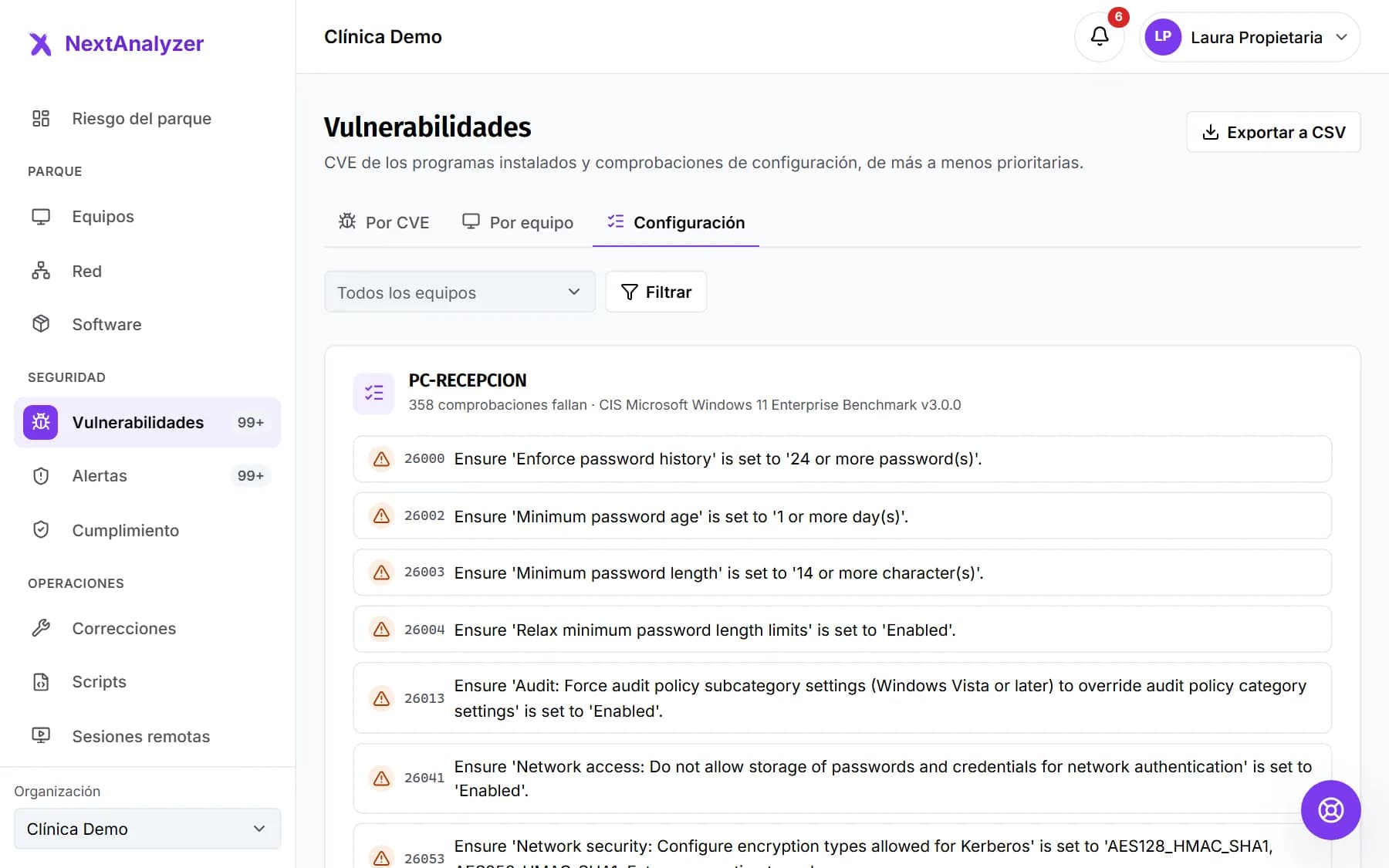This screenshot has width=1389, height=868.
Task: Click warning icon for check 26000
Action: click(381, 459)
